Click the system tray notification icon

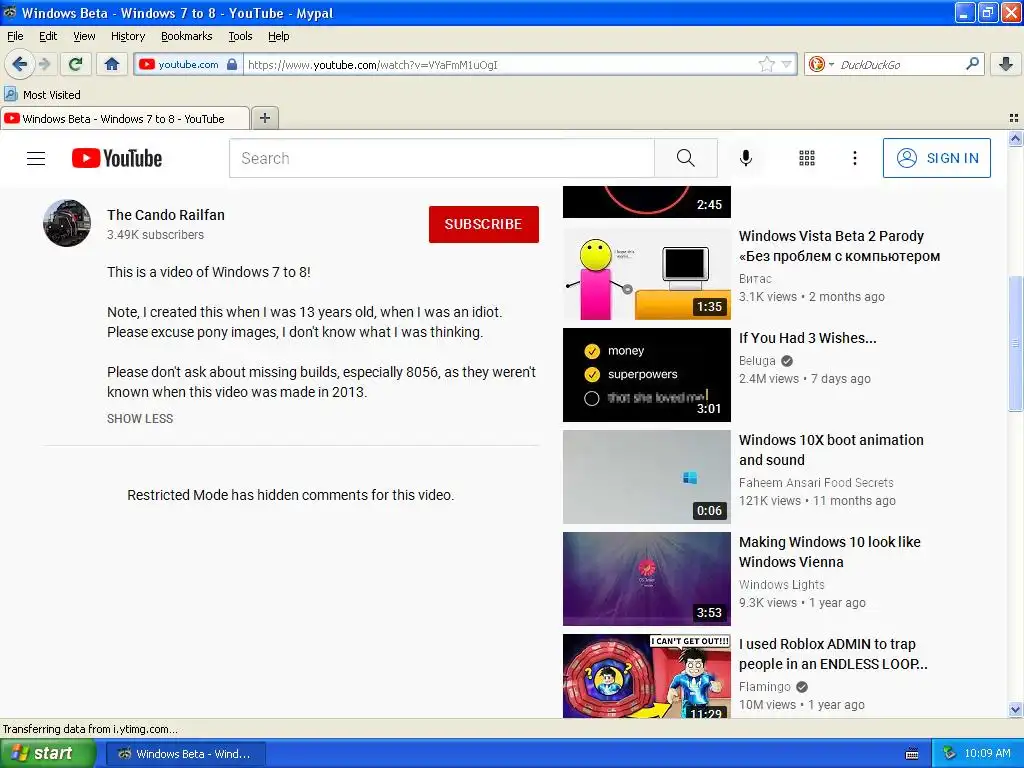pyautogui.click(x=950, y=753)
